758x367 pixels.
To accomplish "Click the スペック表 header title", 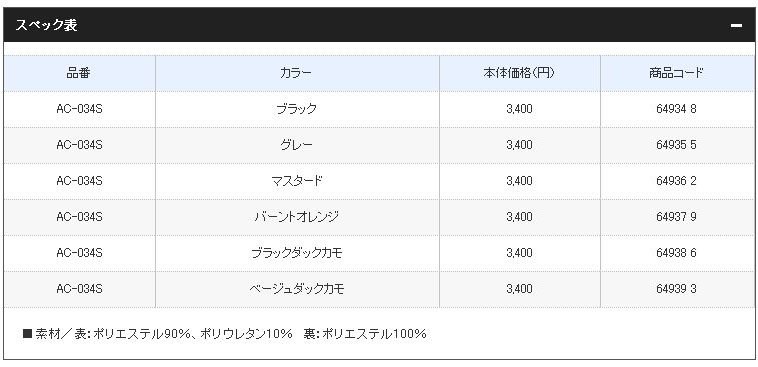I will pyautogui.click(x=46, y=25).
